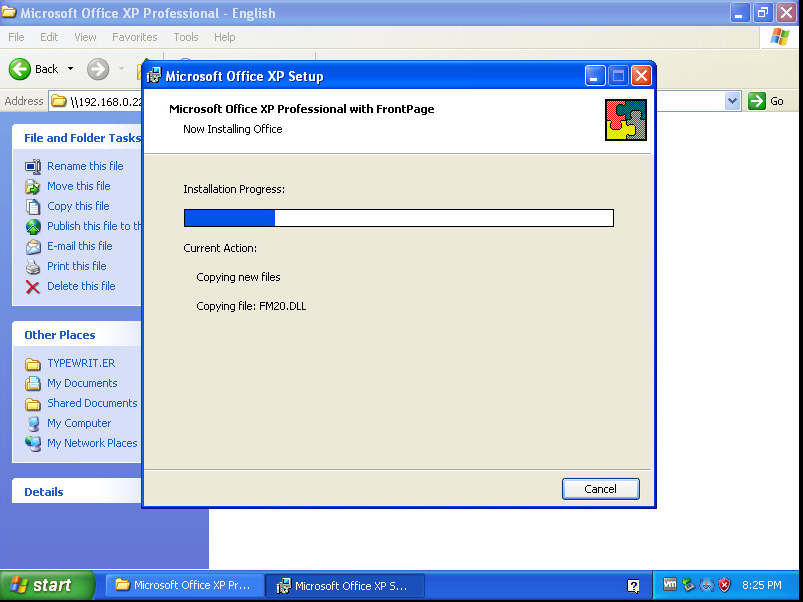
Task: Switch to Microsoft Office XP S... taskbar button
Action: [344, 585]
